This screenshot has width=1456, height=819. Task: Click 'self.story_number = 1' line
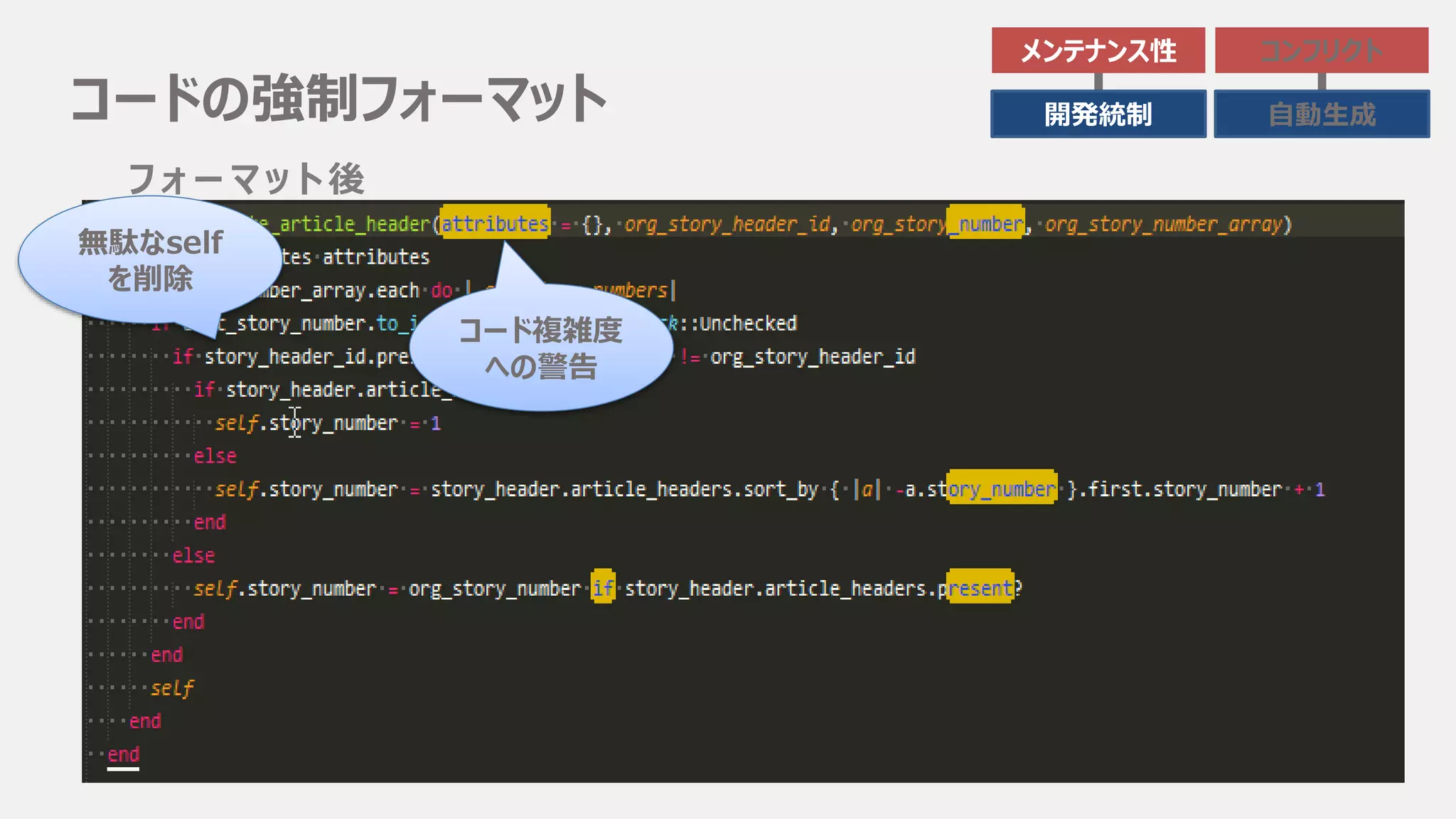(328, 423)
